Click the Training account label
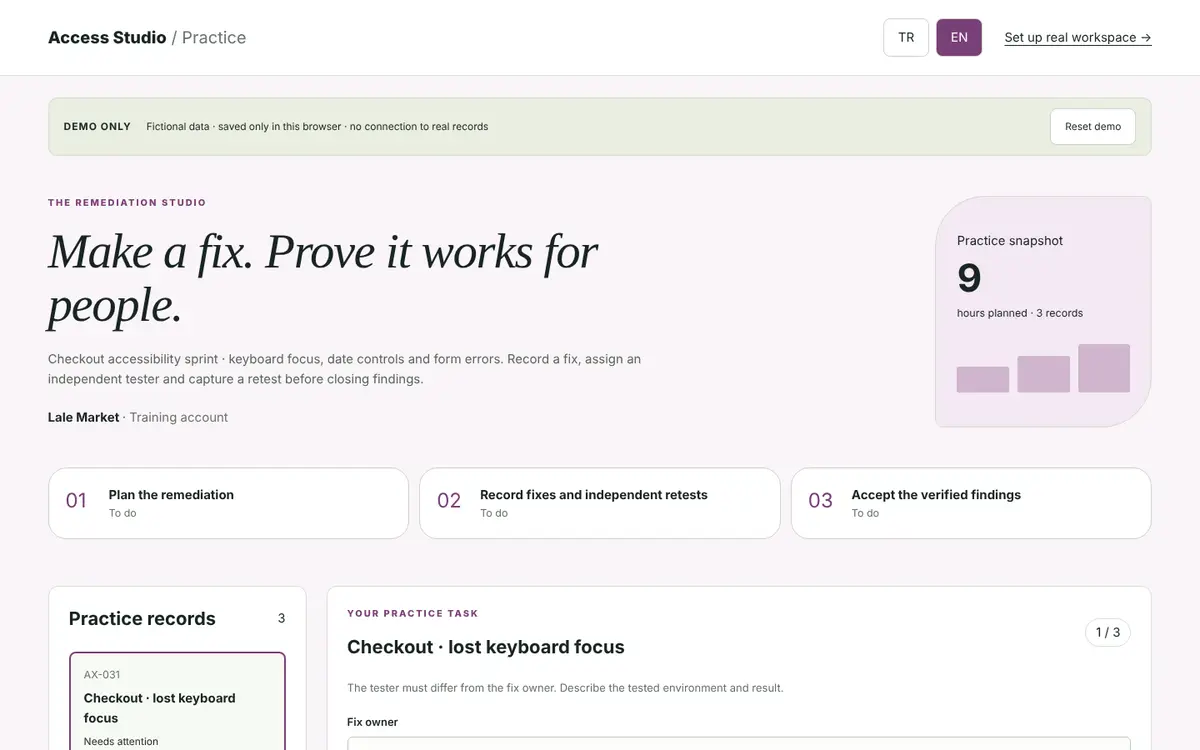 (x=179, y=417)
